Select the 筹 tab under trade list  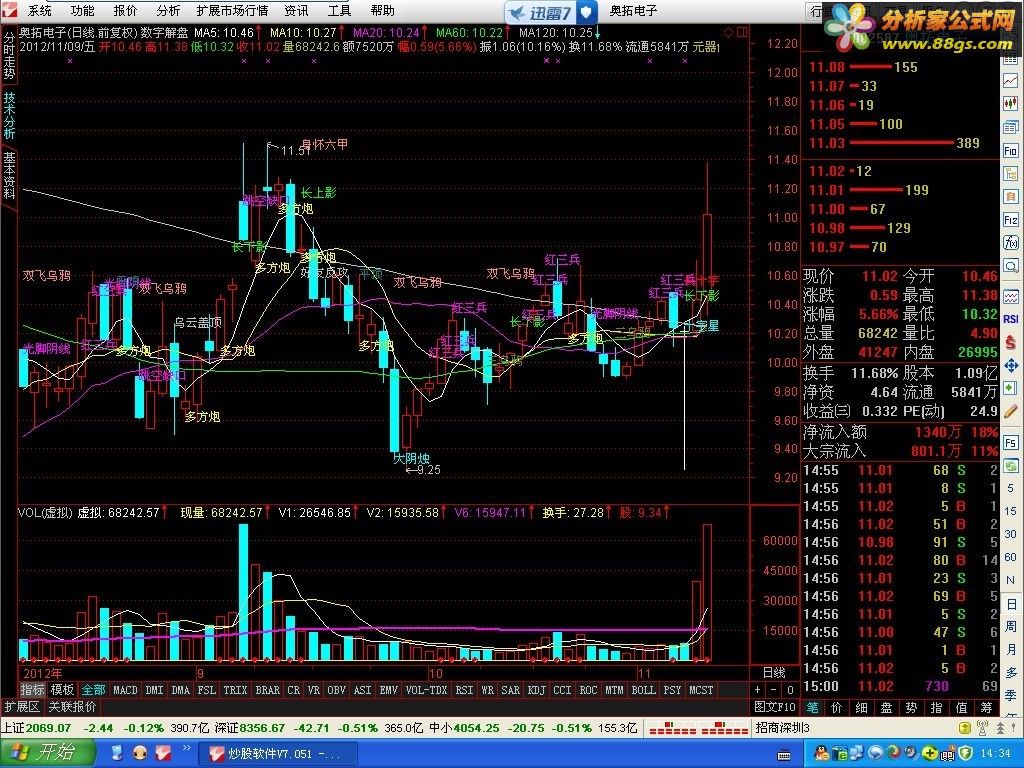[x=986, y=707]
